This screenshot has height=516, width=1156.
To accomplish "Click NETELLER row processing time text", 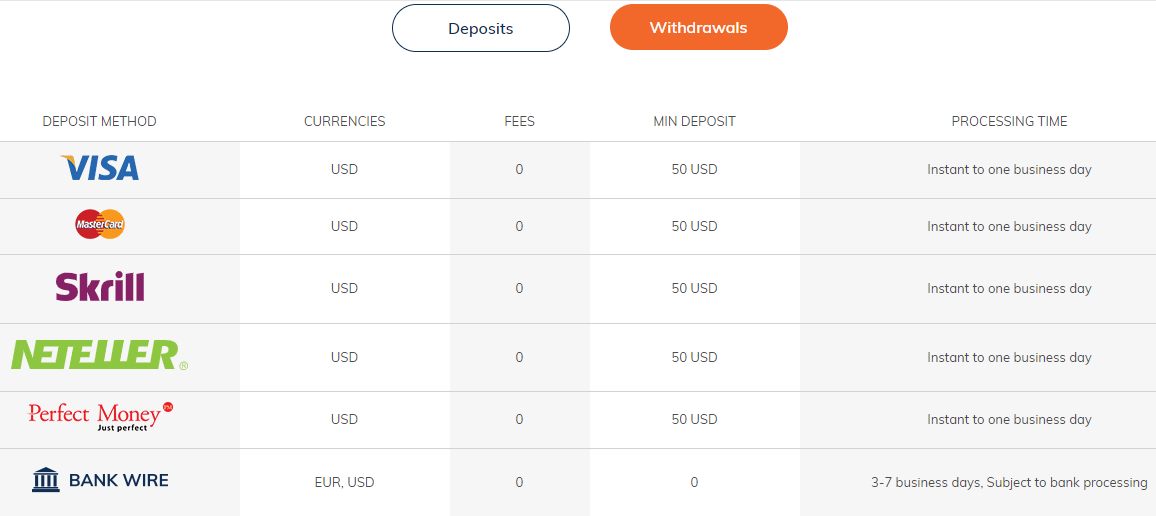I will coord(1009,358).
